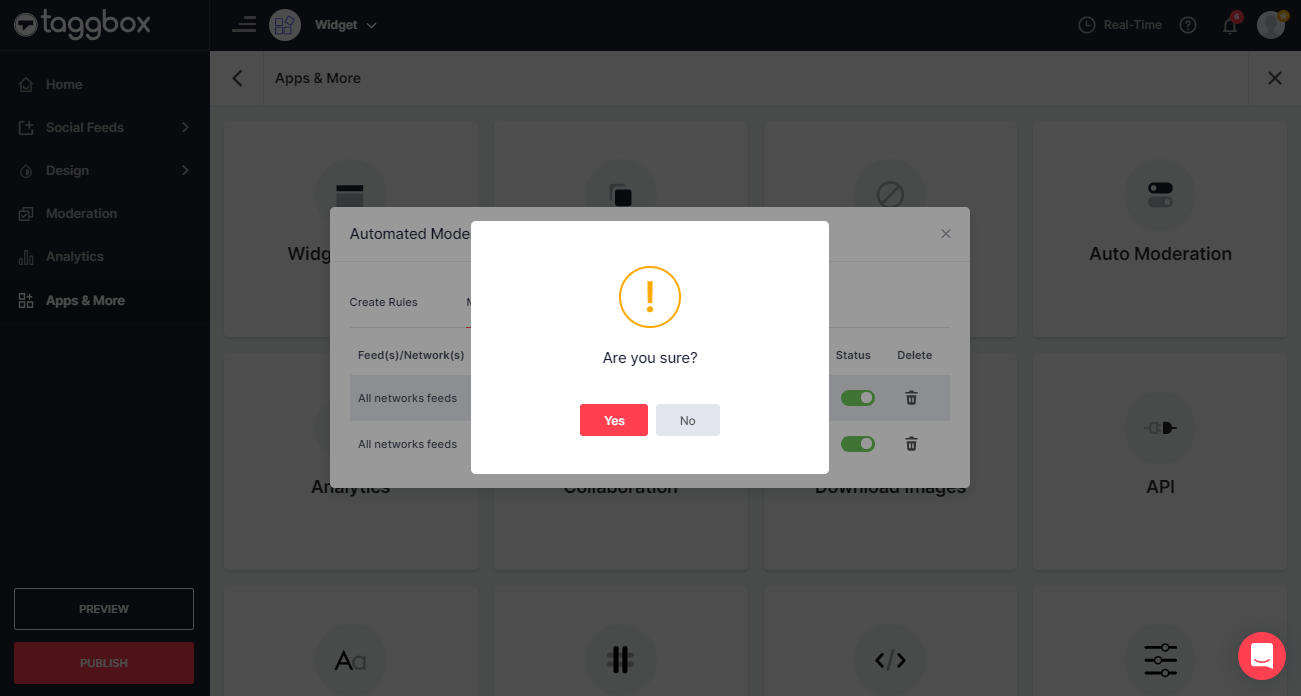
Task: Cancel with the No button
Action: point(688,420)
